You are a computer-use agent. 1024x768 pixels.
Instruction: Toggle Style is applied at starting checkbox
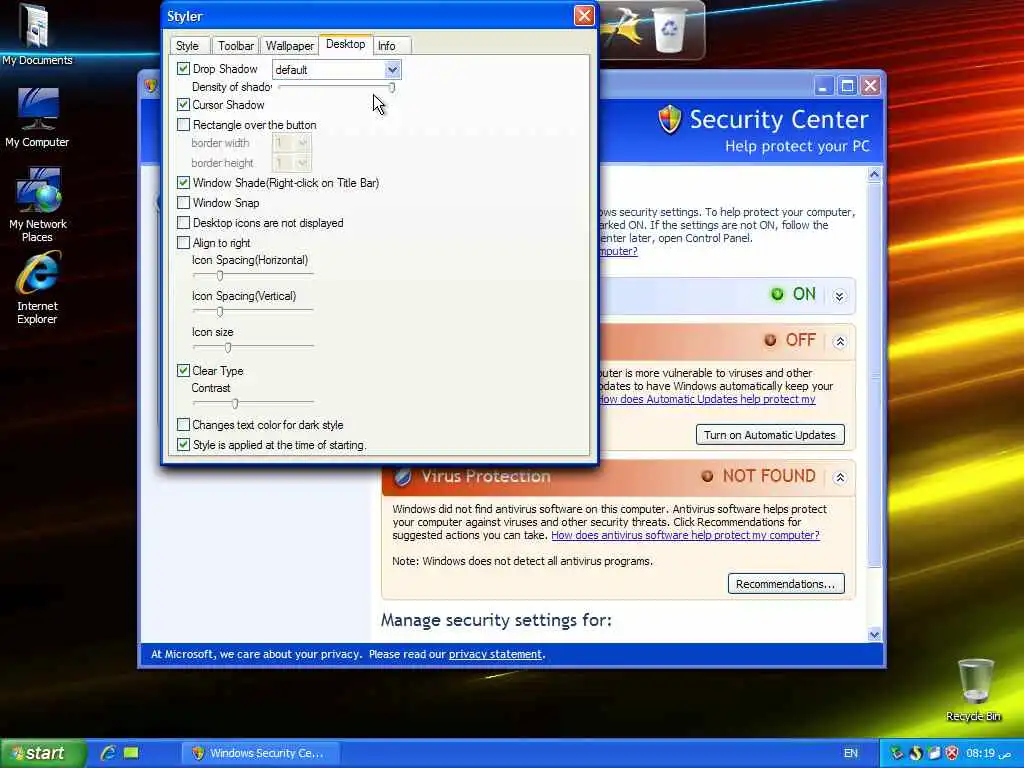(x=184, y=445)
